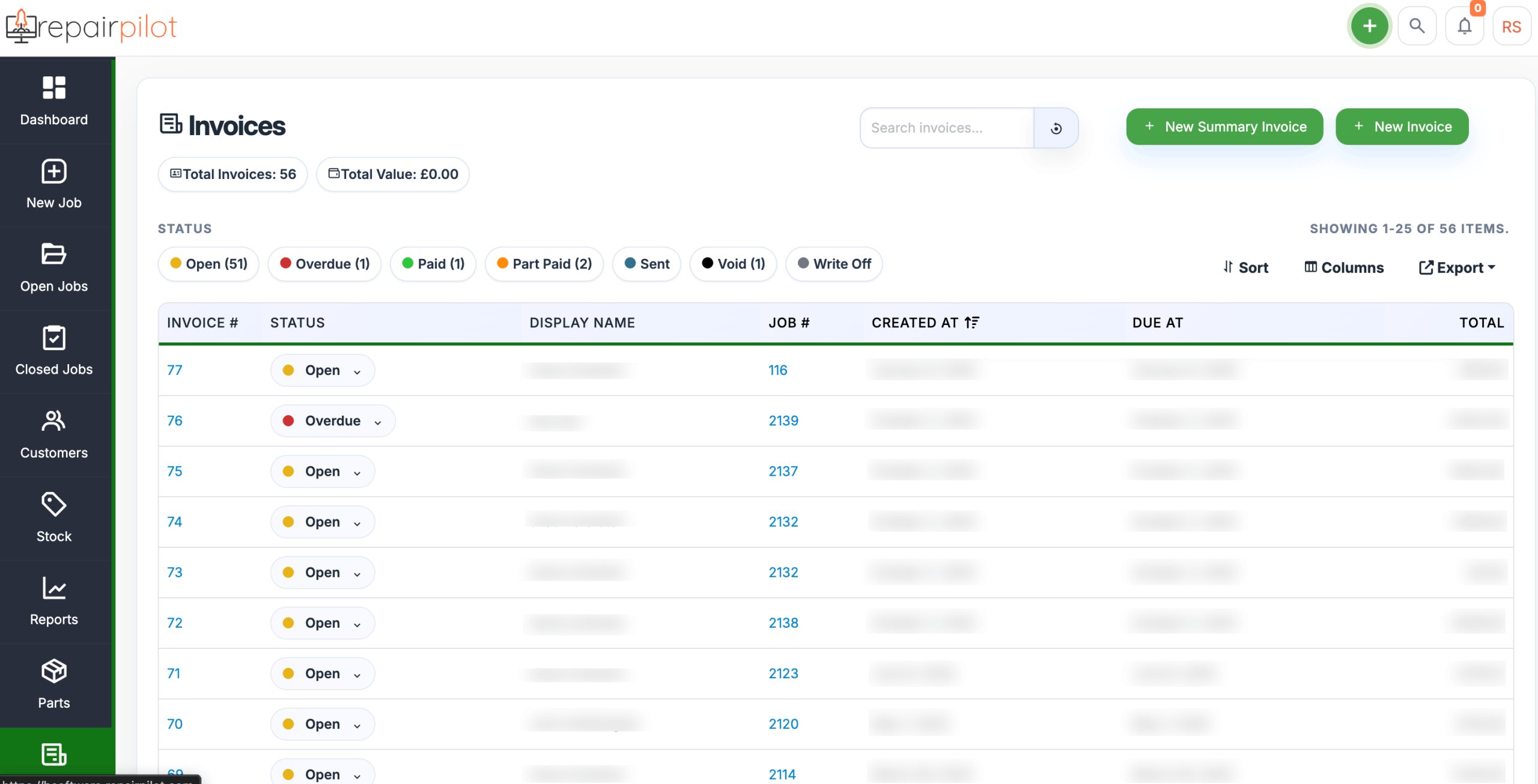This screenshot has width=1538, height=784.
Task: Open the notifications bell icon
Action: click(1464, 26)
